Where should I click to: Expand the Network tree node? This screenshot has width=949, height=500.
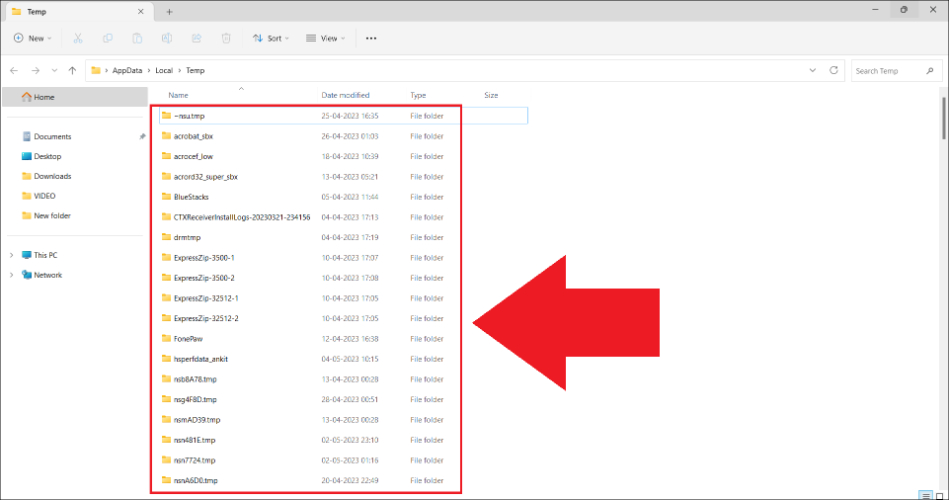click(11, 275)
